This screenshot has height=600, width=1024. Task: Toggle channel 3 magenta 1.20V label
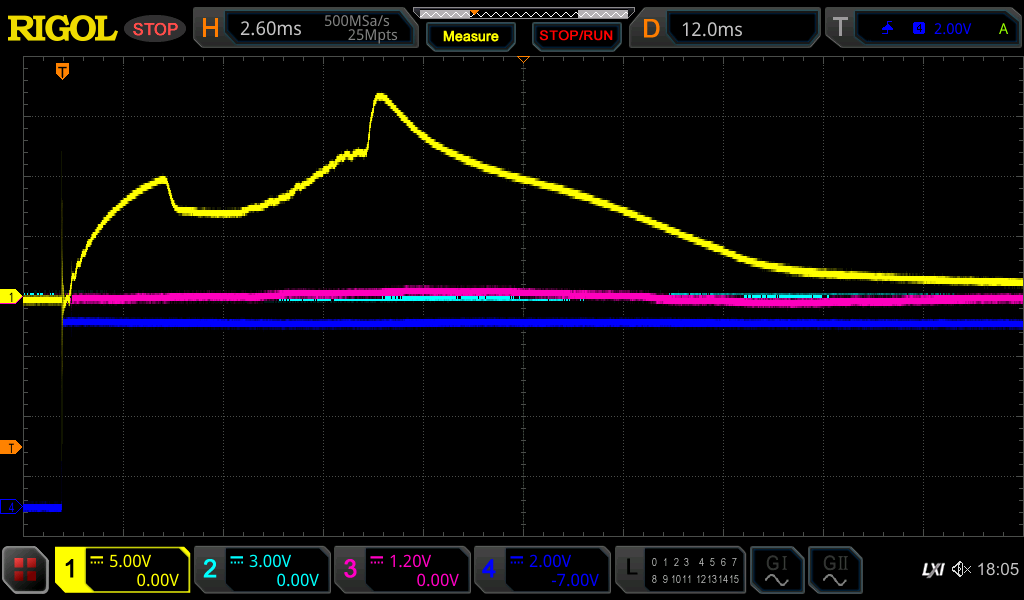tap(401, 570)
